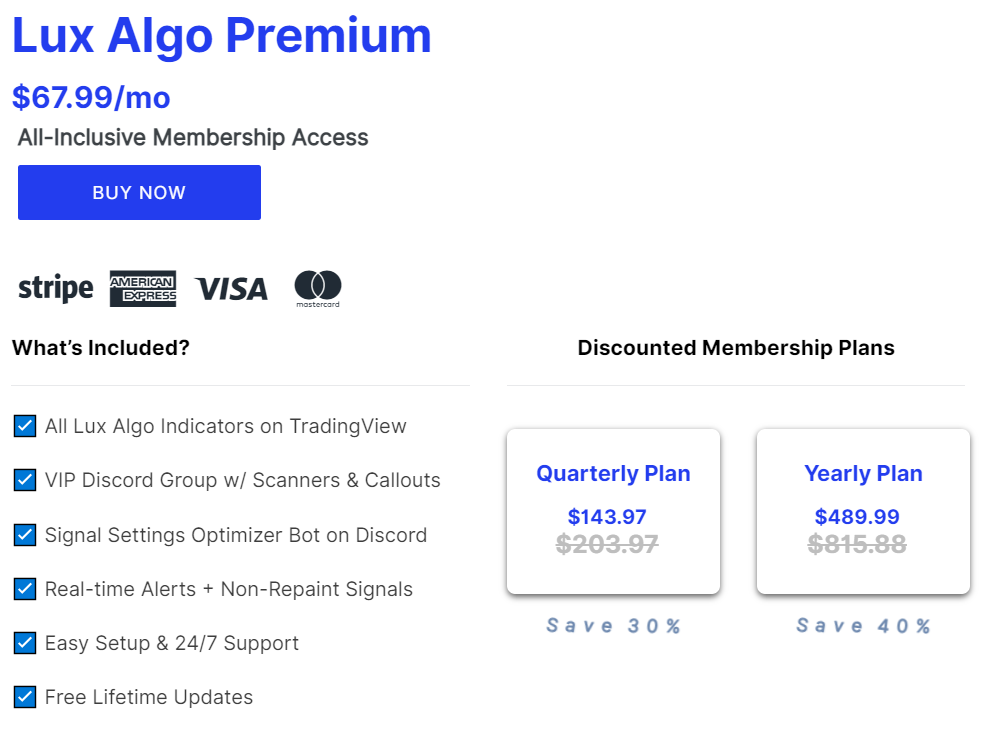Click the VISA card logo
Viewport: 992px width, 733px height.
tap(232, 289)
